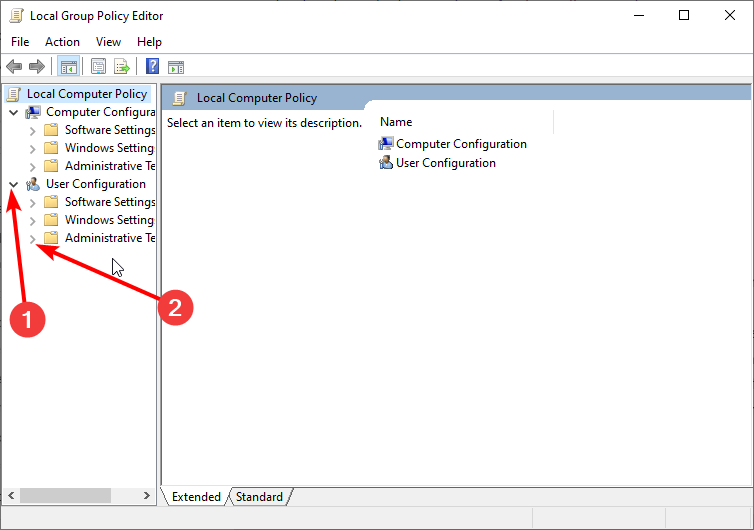Switch to the Standard tab
Image resolution: width=754 pixels, height=530 pixels.
pos(259,496)
